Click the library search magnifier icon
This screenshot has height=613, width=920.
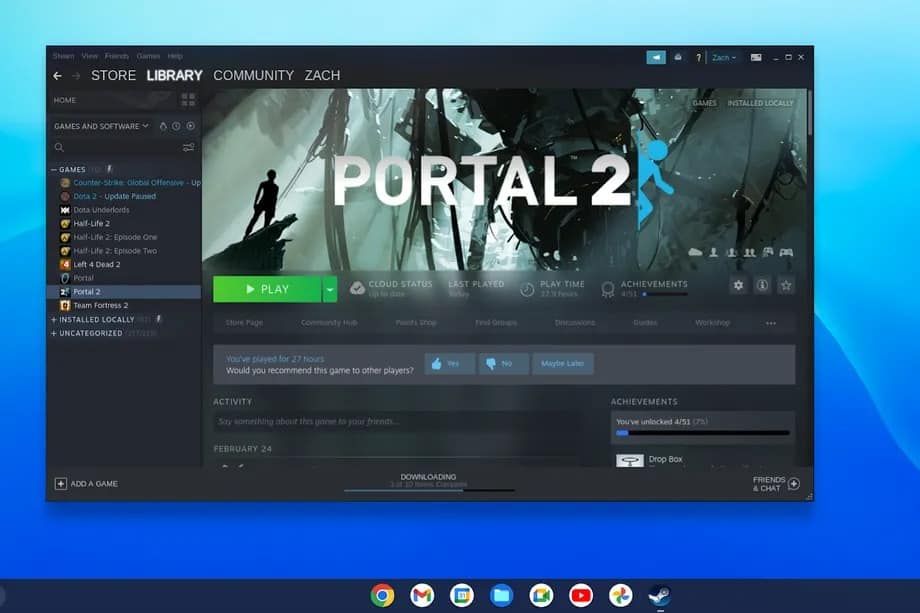point(60,147)
